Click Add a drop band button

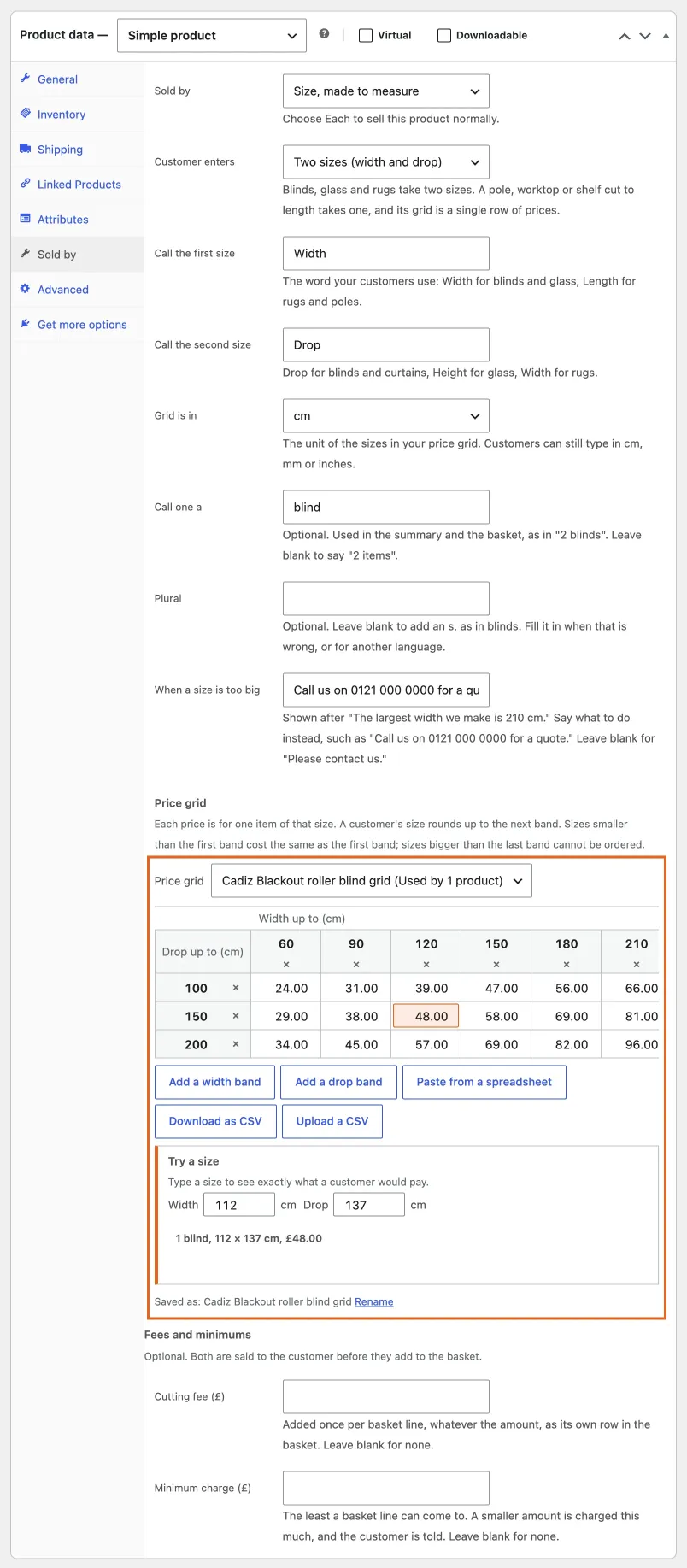coord(339,1082)
